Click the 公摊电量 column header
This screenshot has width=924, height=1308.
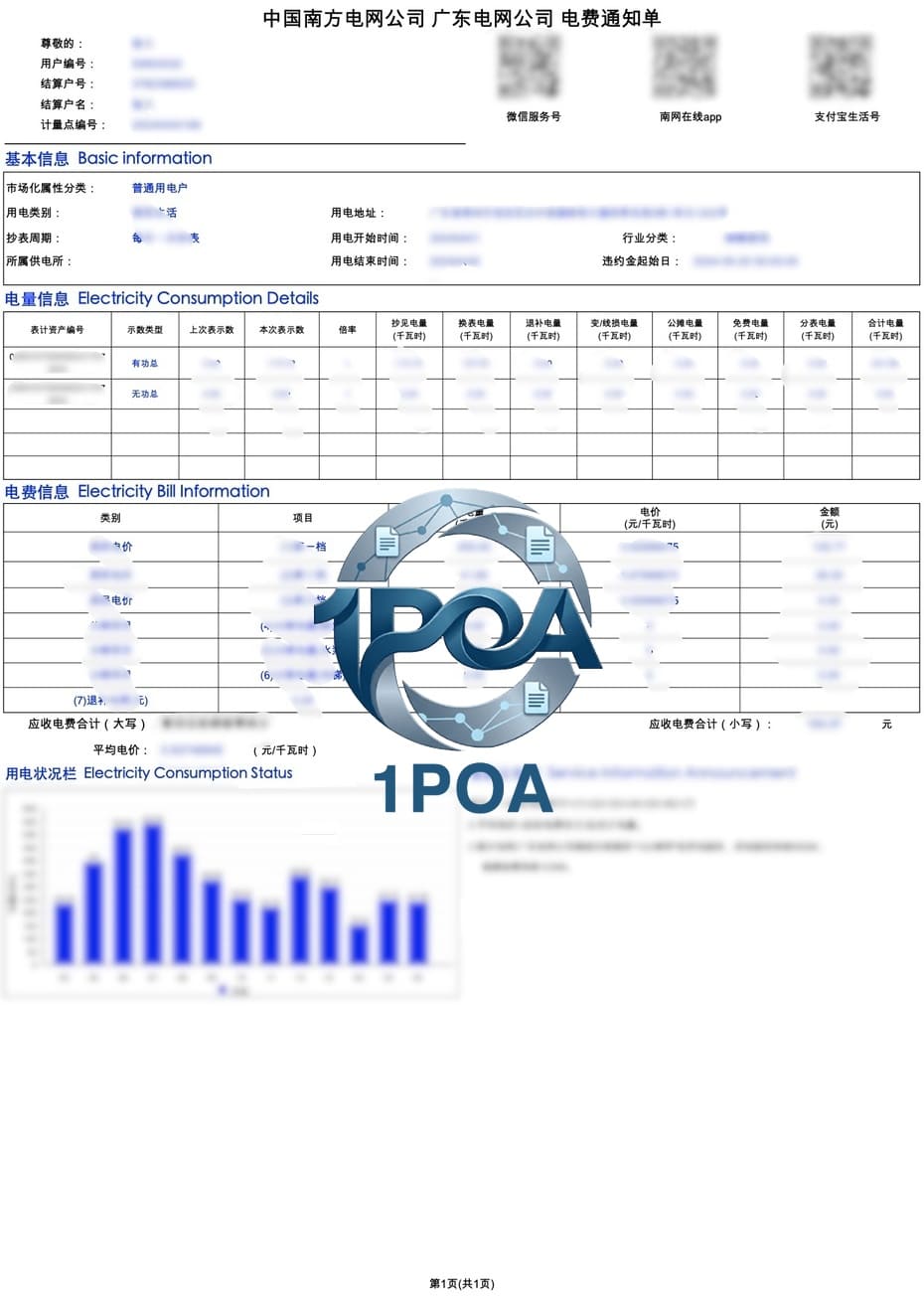pyautogui.click(x=685, y=330)
